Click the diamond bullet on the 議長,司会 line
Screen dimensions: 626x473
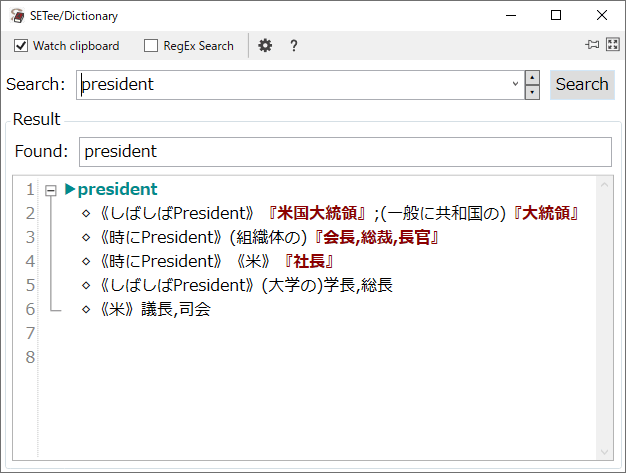(86, 310)
